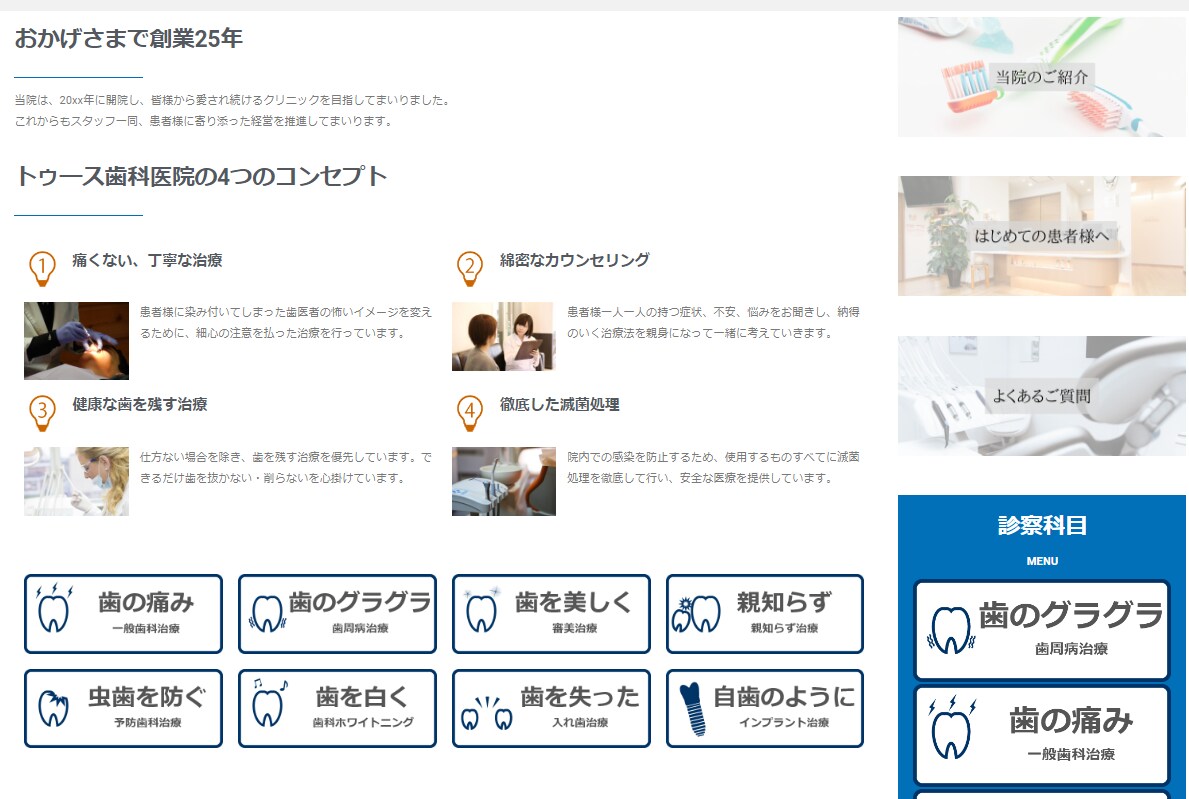Screen dimensions: 1189x799
Task: Click the sterilization equipment photo
Action: click(504, 481)
